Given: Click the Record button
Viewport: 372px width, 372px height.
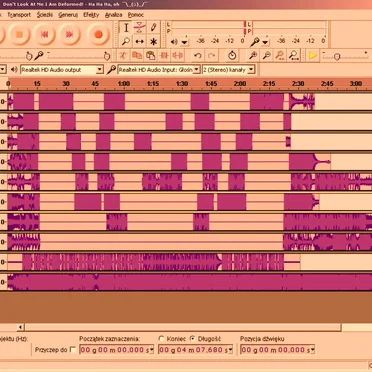Looking at the screenshot, I should coord(98,34).
